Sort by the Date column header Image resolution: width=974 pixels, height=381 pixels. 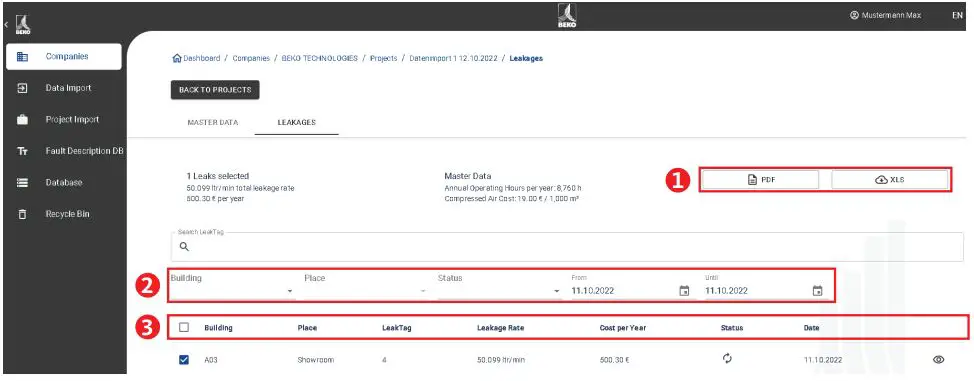pyautogui.click(x=811, y=328)
